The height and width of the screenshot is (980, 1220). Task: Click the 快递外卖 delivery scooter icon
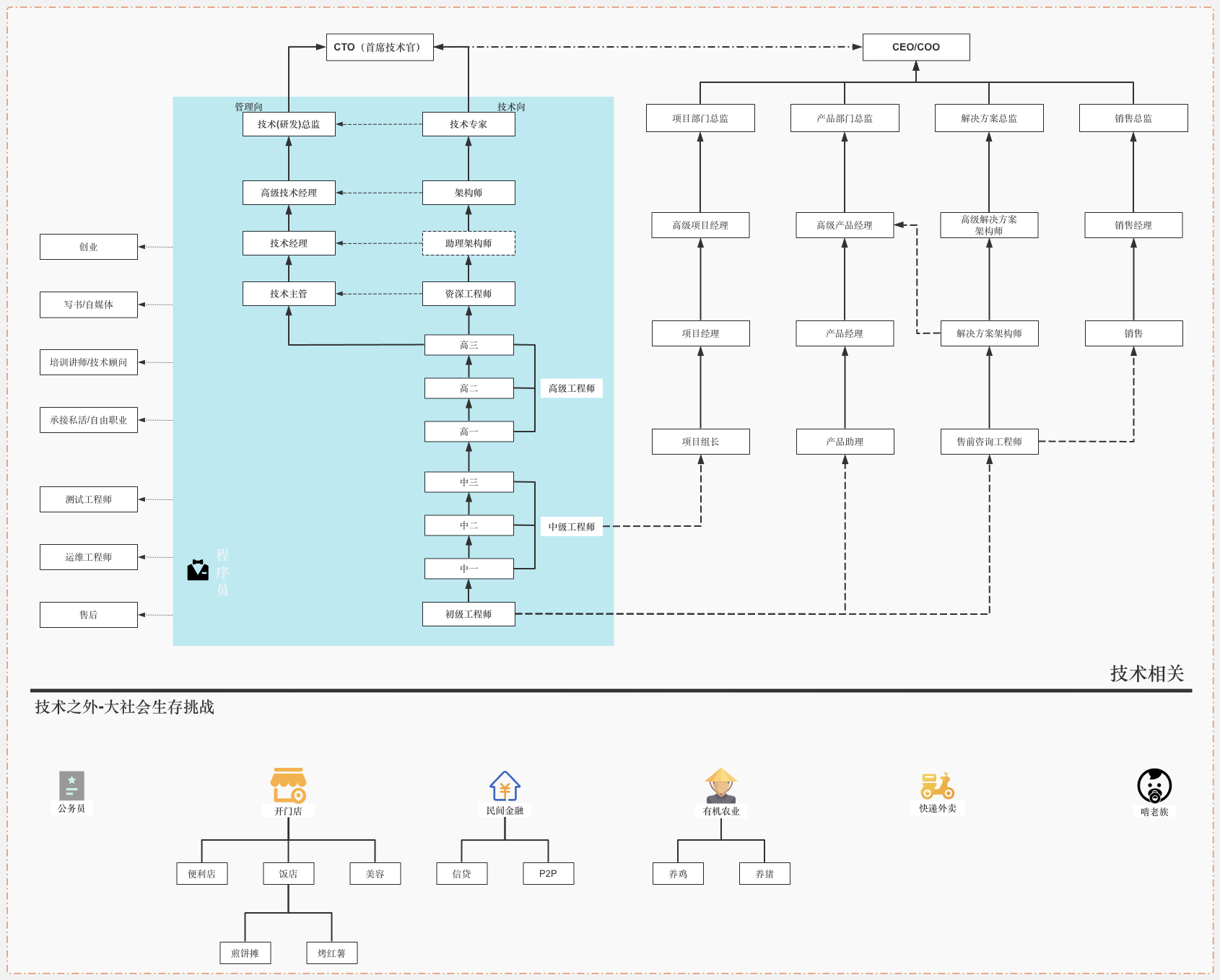[x=937, y=785]
